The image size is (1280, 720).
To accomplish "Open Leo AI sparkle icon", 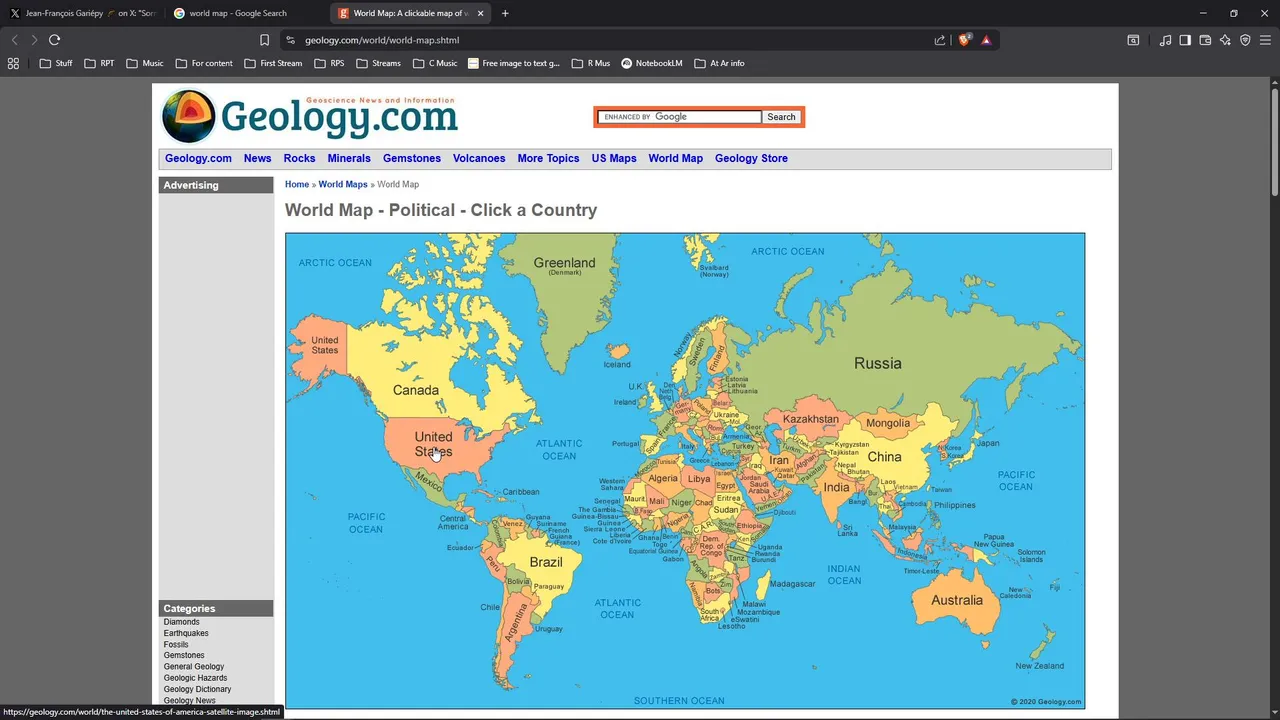I will click(1225, 40).
